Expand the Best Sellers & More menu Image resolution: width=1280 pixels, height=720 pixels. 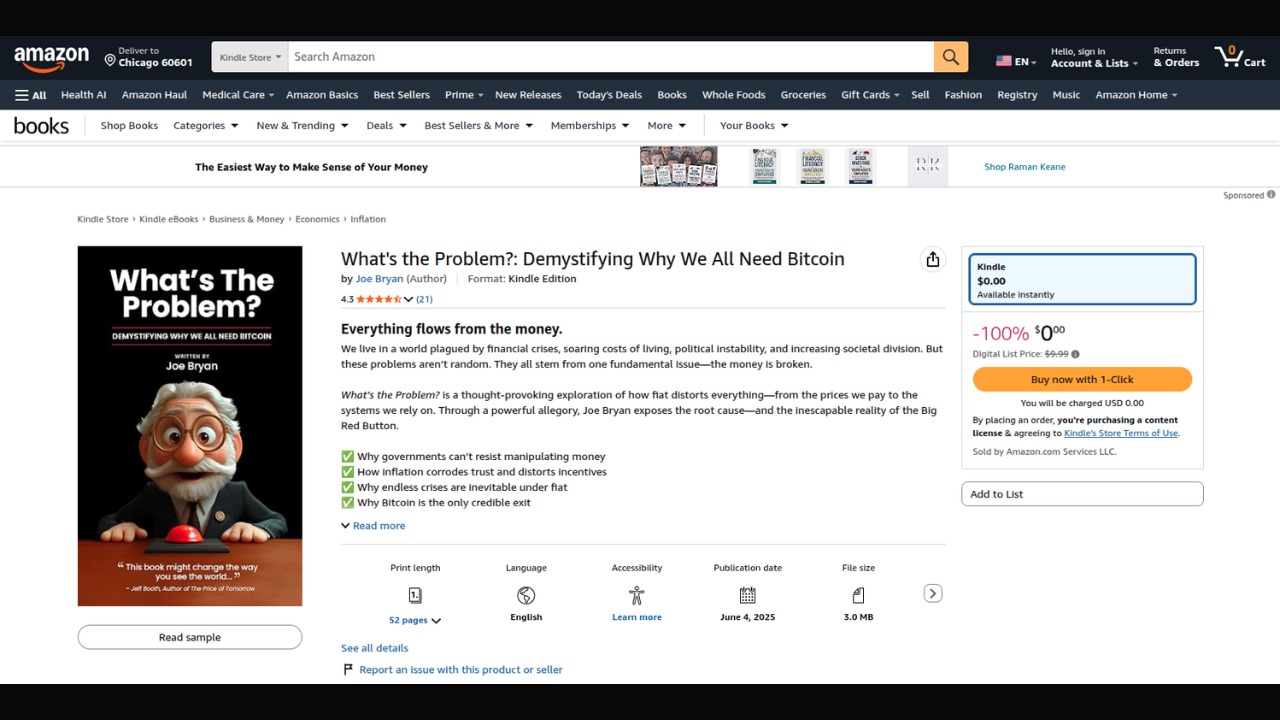pos(479,126)
